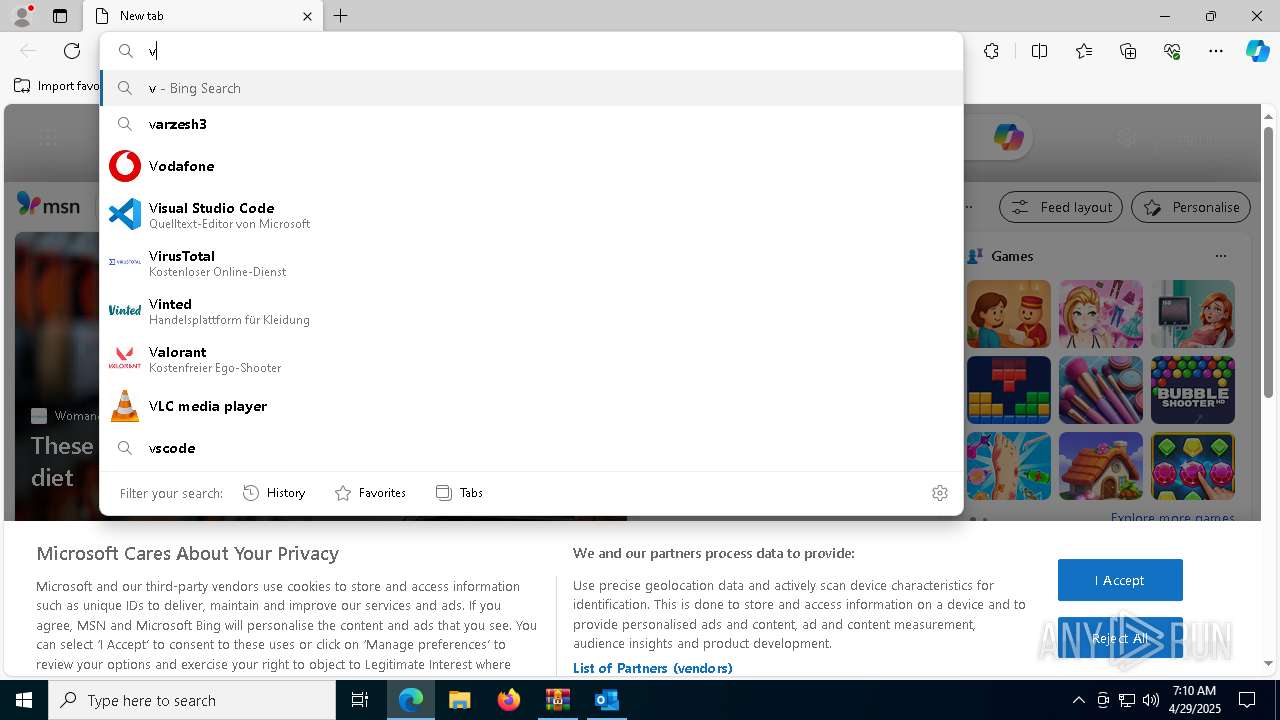Viewport: 1280px width, 720px height.
Task: Choose VLC media player suggestion
Action: click(x=531, y=406)
